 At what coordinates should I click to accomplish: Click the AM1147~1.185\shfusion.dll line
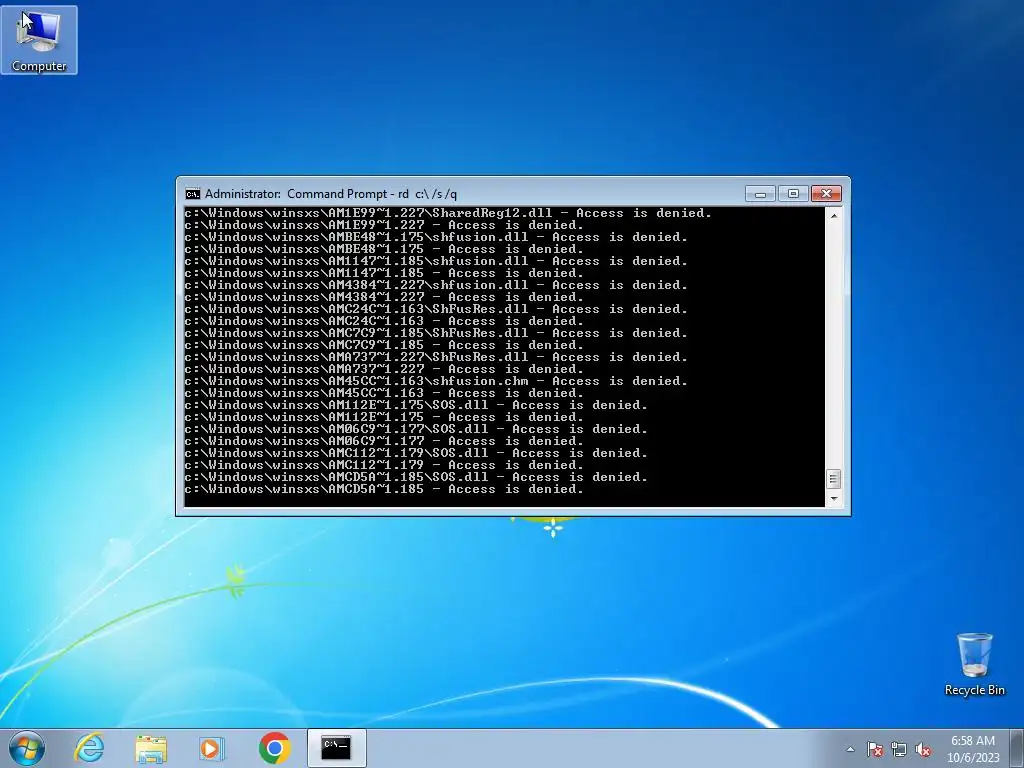[436, 261]
